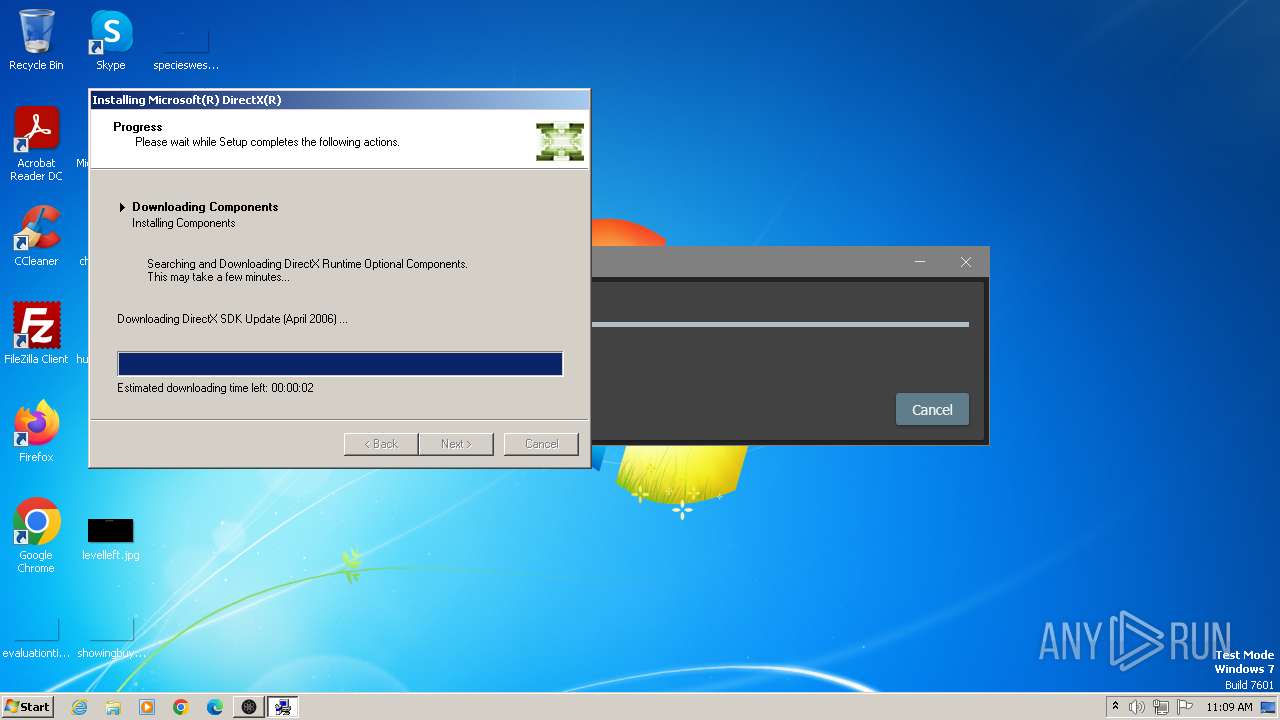Click the dark window's progress bar
1280x720 pixels.
pyautogui.click(x=780, y=324)
